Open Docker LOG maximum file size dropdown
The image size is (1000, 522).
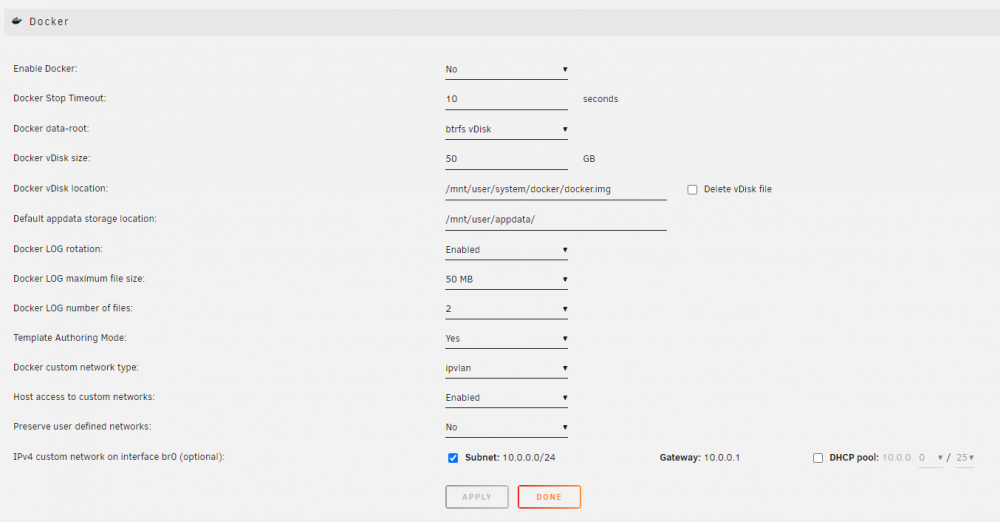[506, 280]
